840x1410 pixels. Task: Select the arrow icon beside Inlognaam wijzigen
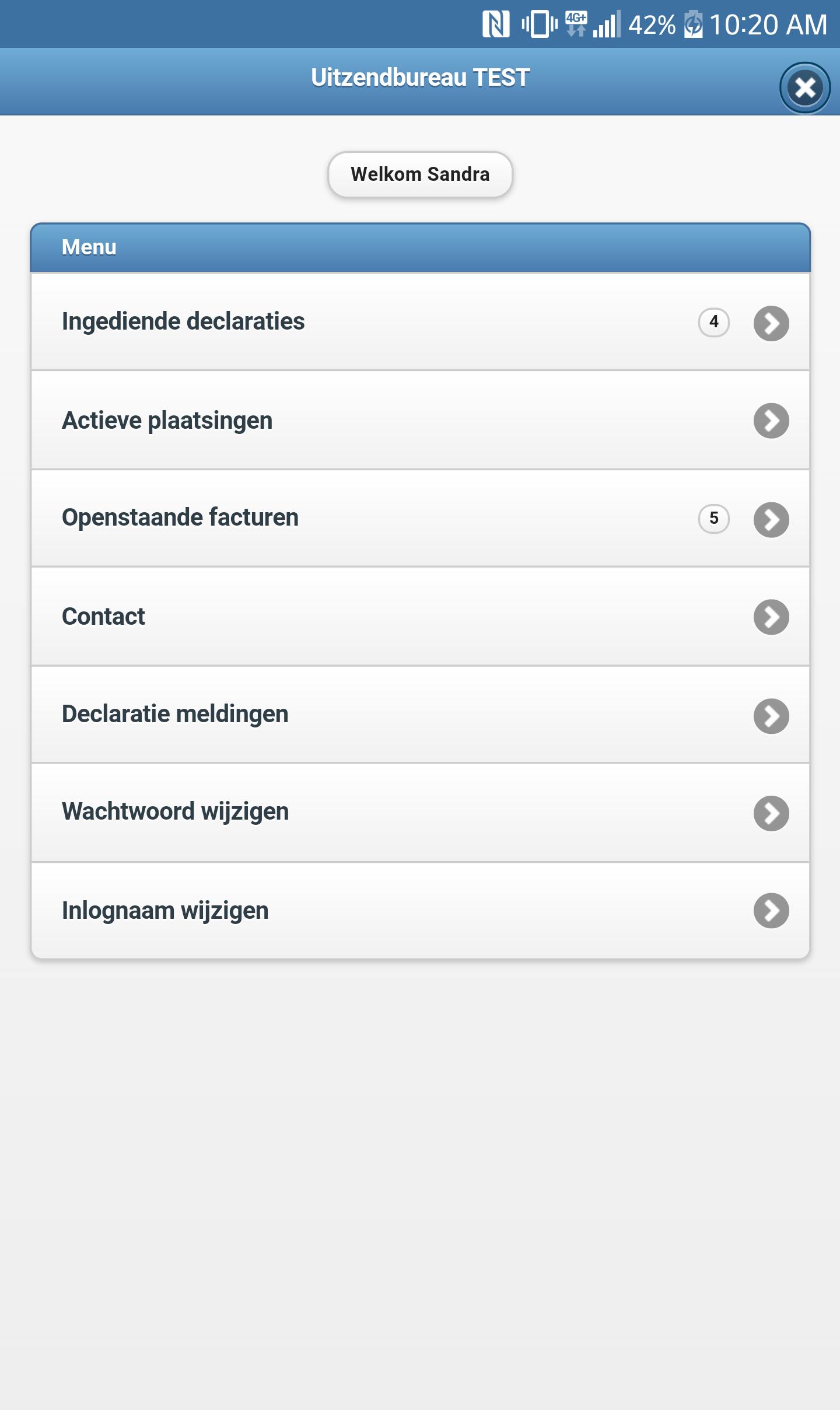click(771, 911)
